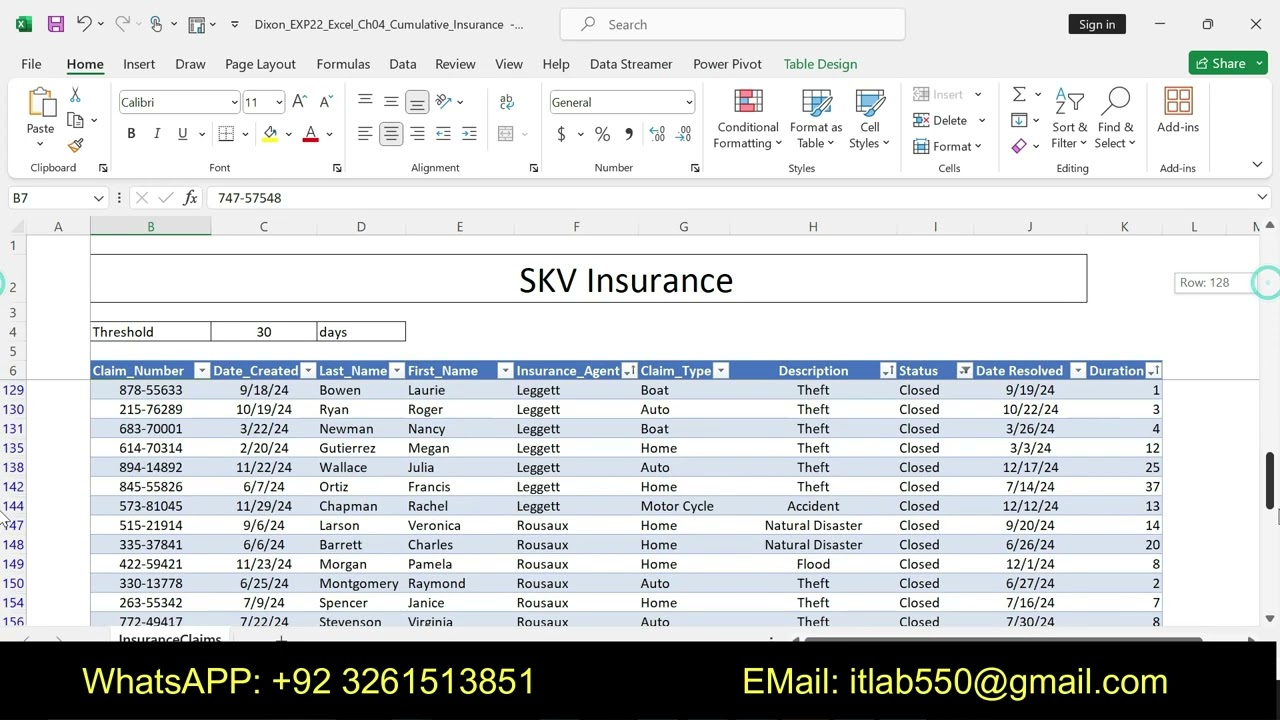The height and width of the screenshot is (720, 1280).
Task: Switch to the Data tab
Action: (x=402, y=64)
